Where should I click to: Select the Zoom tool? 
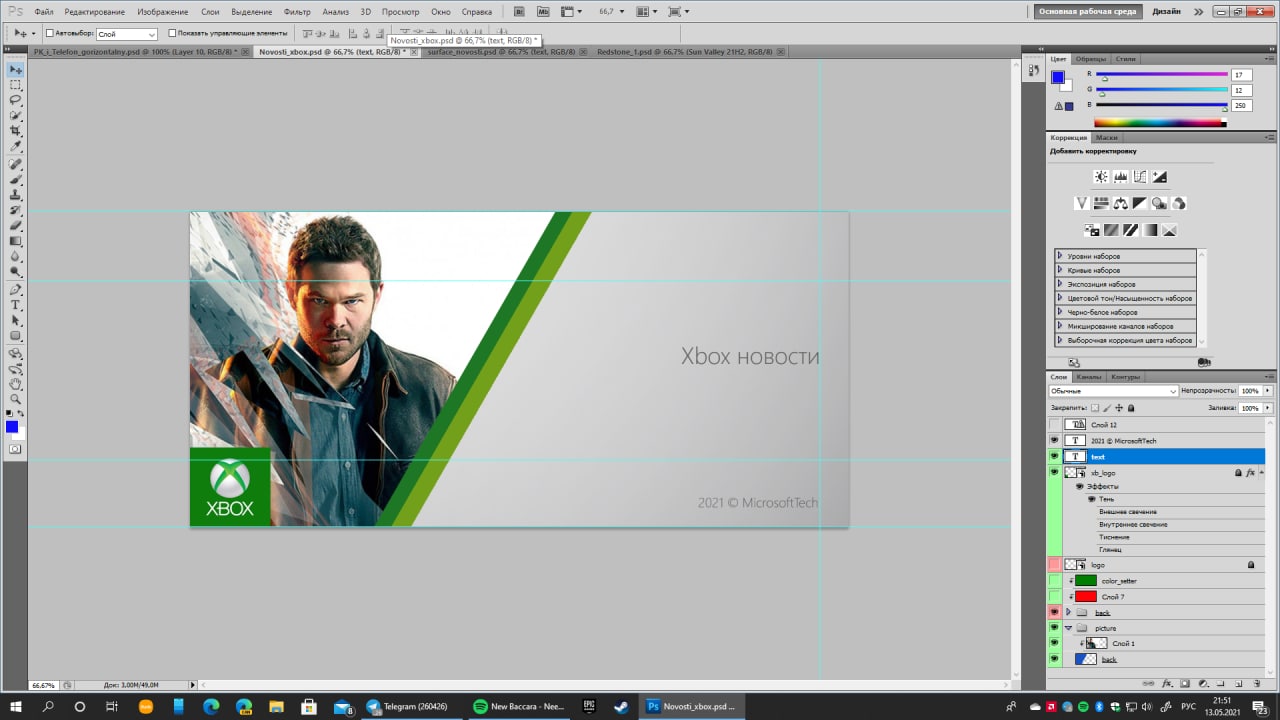pos(16,399)
